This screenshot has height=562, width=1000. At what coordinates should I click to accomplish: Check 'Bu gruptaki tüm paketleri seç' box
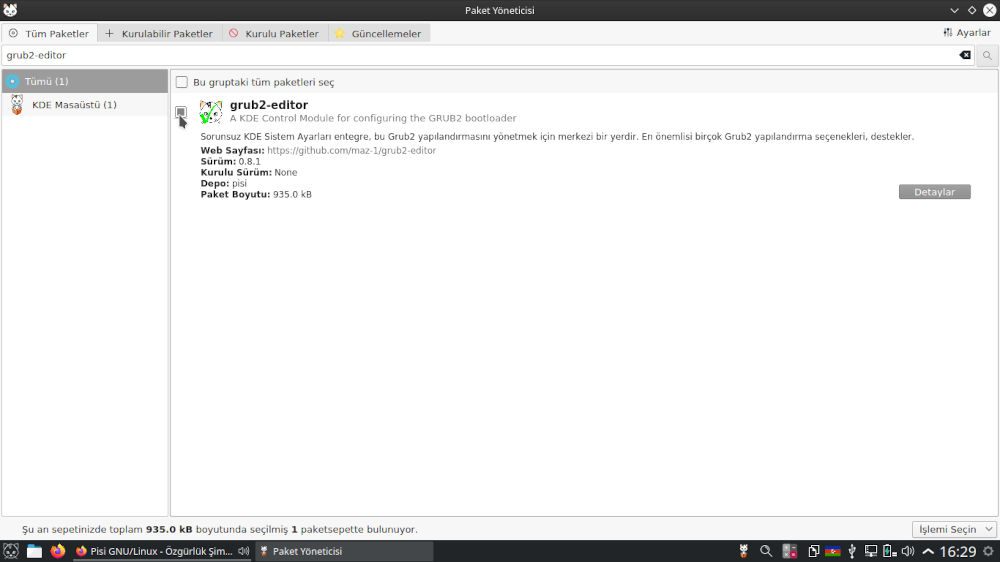click(182, 82)
